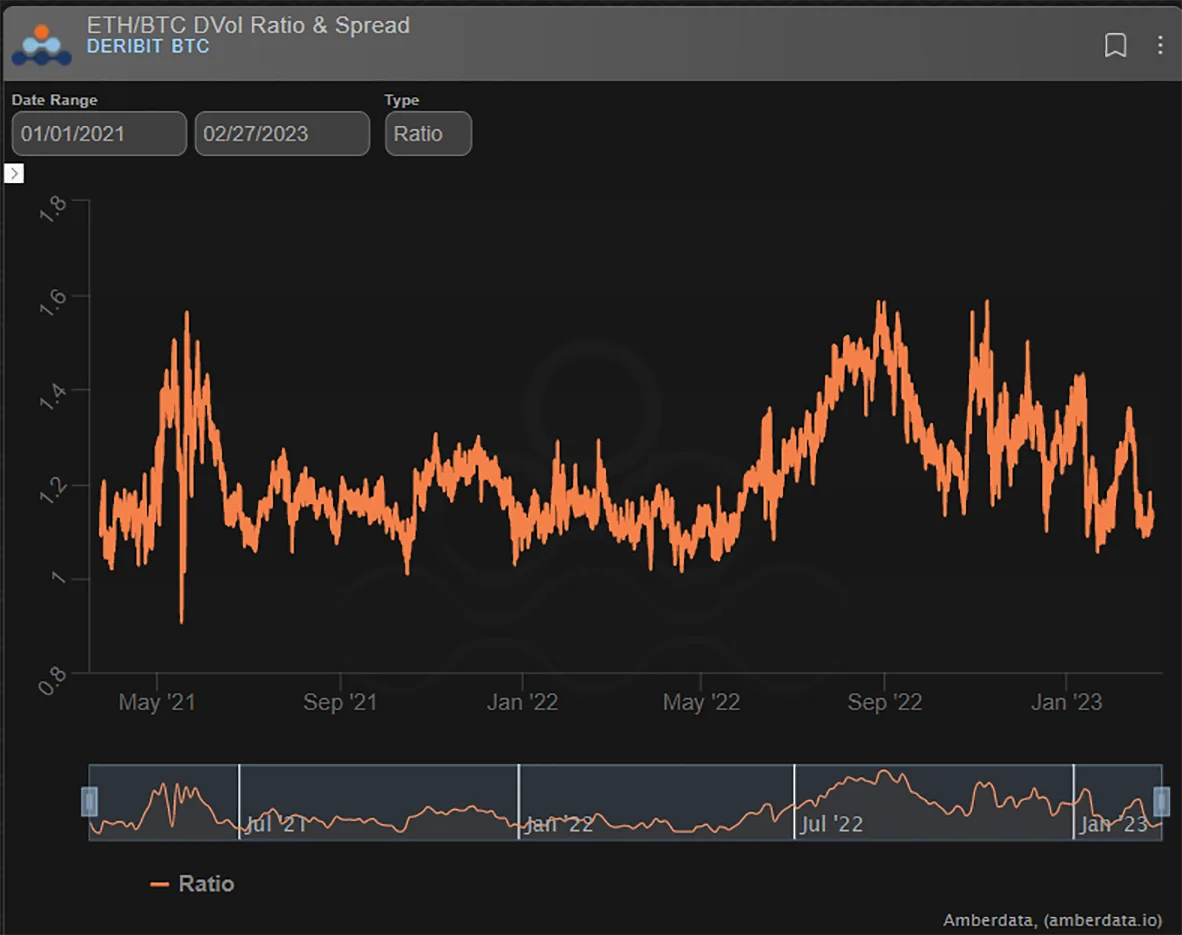Edit the start date 01/01/2021 field
The width and height of the screenshot is (1182, 935).
pos(99,133)
